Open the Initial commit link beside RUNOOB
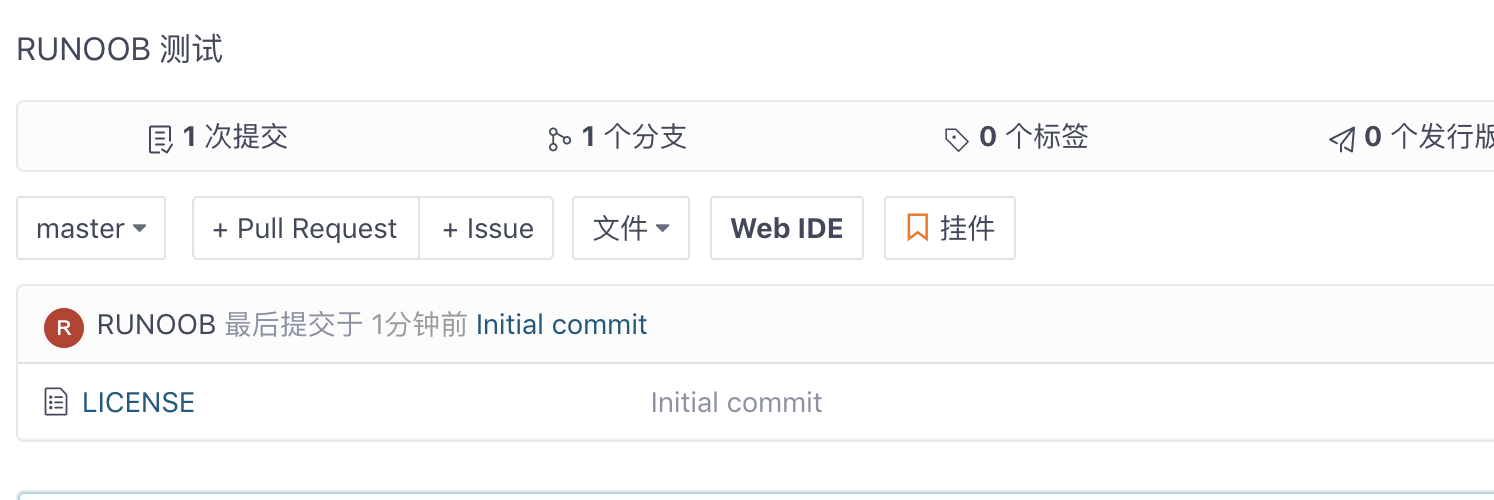 tap(561, 325)
